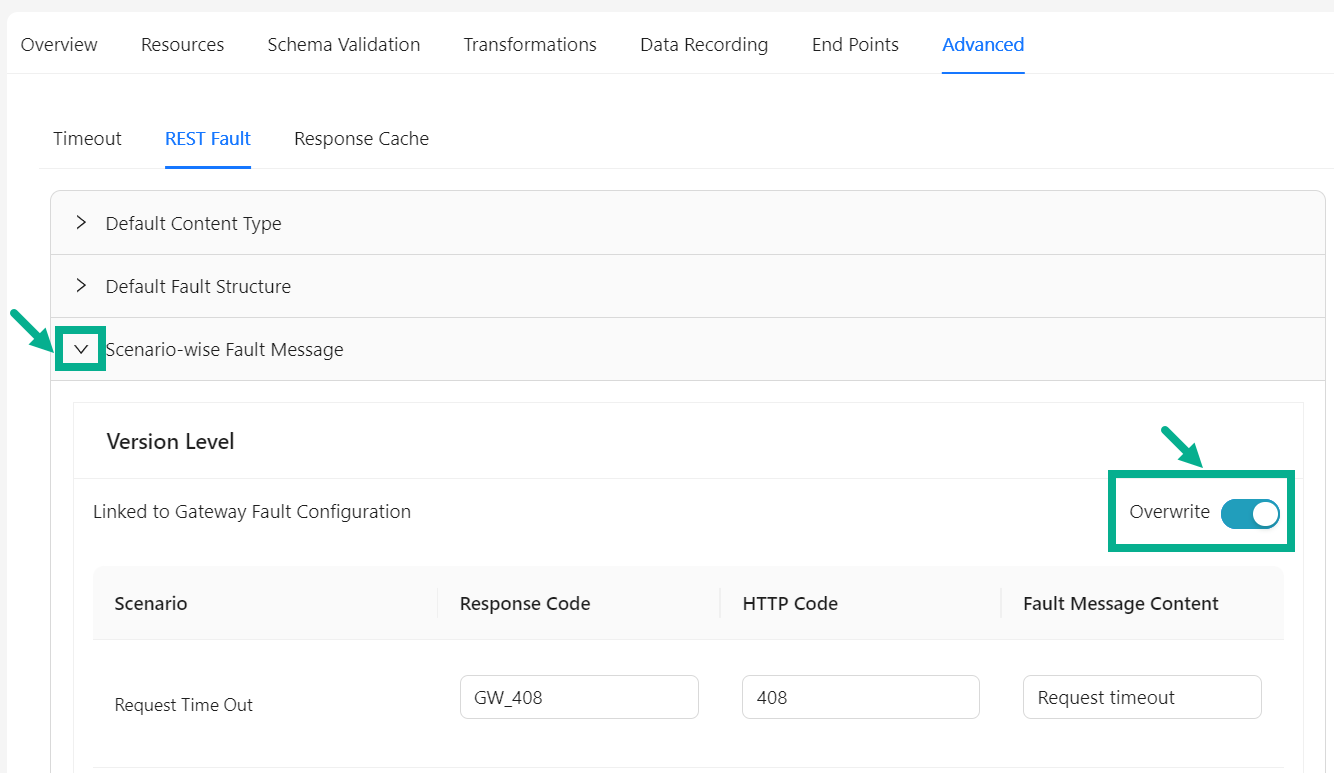Open the Response Cache sub-tab

point(361,139)
